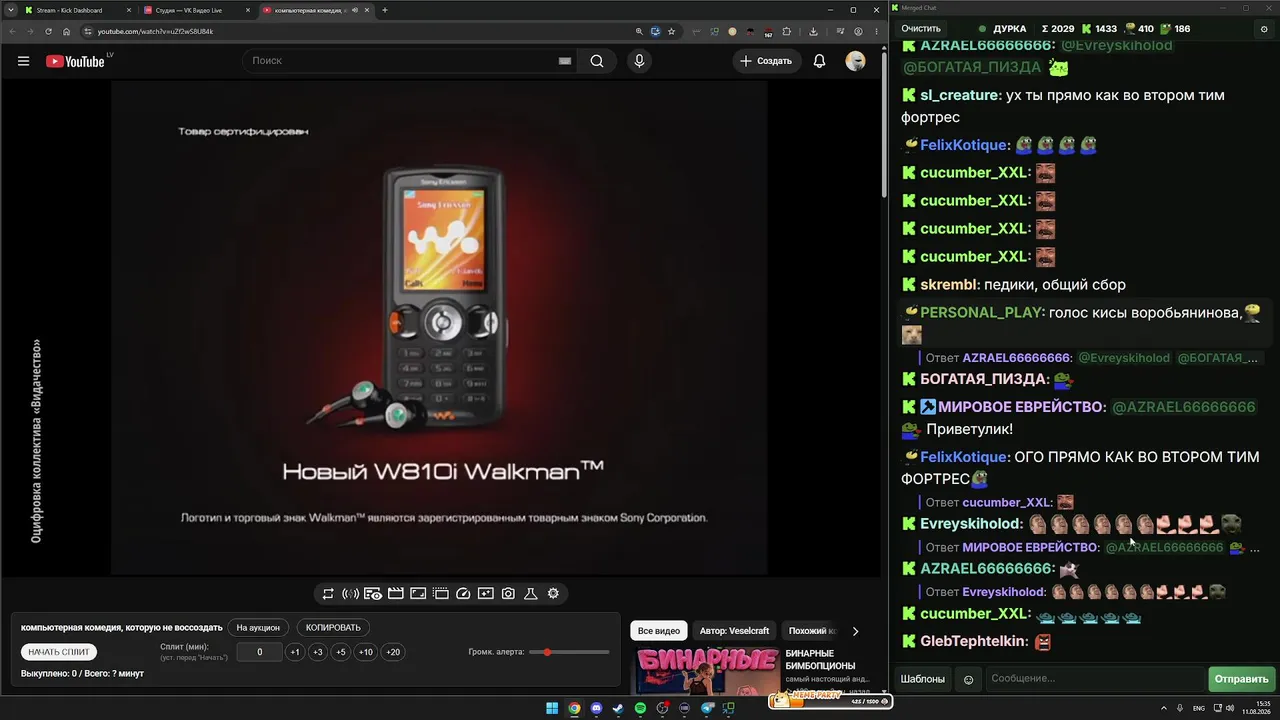Viewport: 1280px width, 720px height.
Task: Open the gear settings in player toolbar
Action: (x=553, y=594)
